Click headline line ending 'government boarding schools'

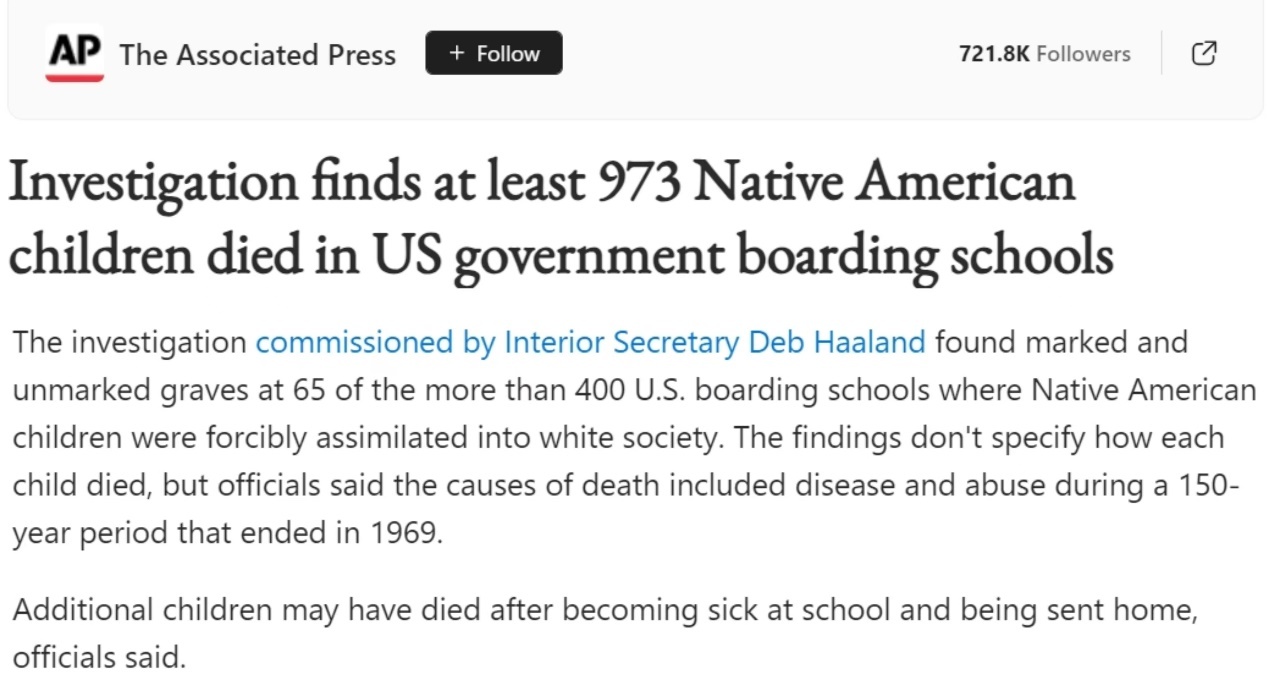(x=560, y=256)
